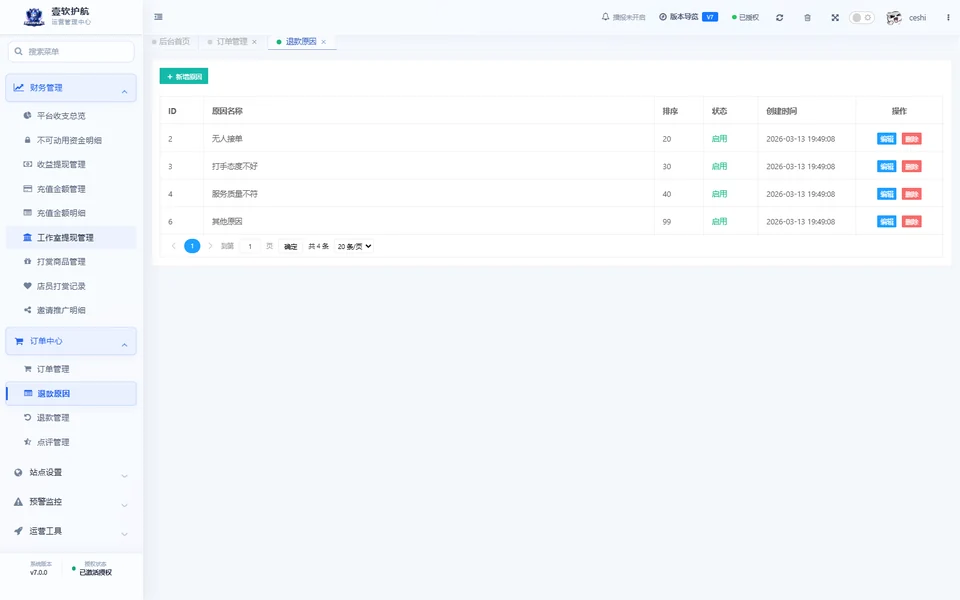Enter fullscreen with the expand icon
Image resolution: width=960 pixels, height=600 pixels.
[x=835, y=18]
